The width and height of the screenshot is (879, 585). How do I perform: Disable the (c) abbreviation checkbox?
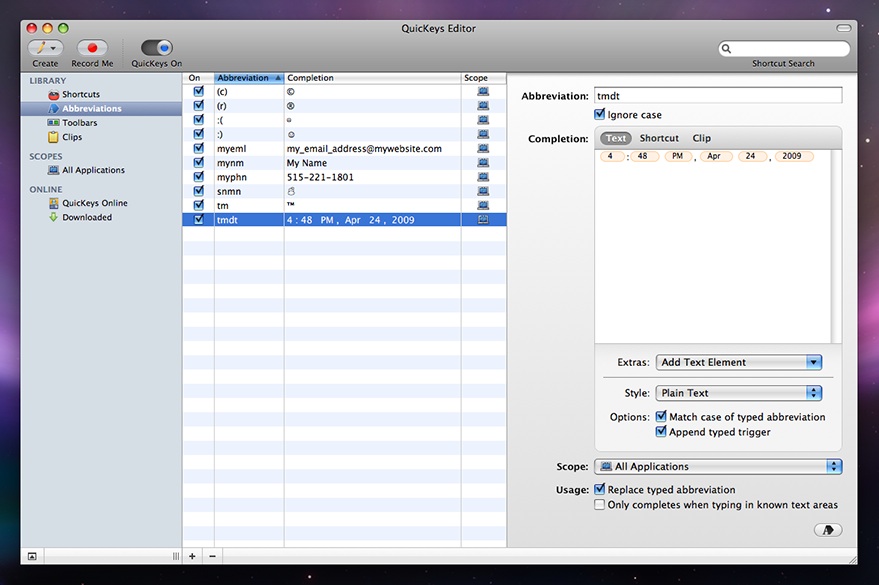pyautogui.click(x=198, y=91)
